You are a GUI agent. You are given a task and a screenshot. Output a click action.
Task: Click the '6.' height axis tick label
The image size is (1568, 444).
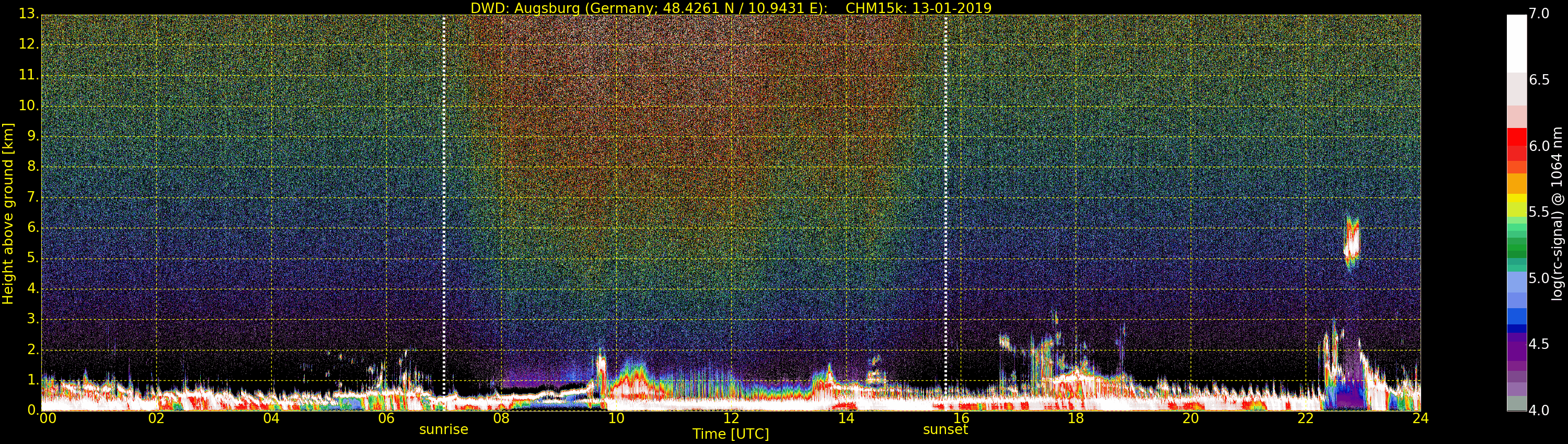click(x=33, y=227)
